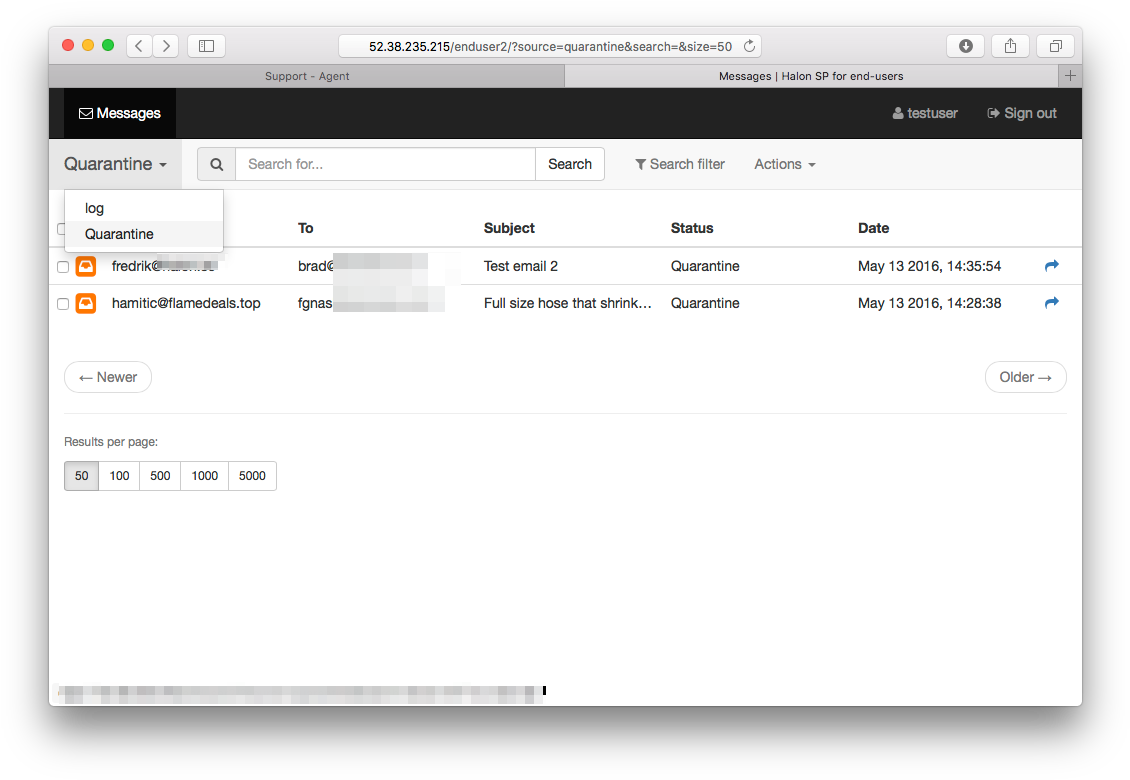Reload the page with the refresh icon
Screen dimensions: 1130x780
click(x=749, y=46)
